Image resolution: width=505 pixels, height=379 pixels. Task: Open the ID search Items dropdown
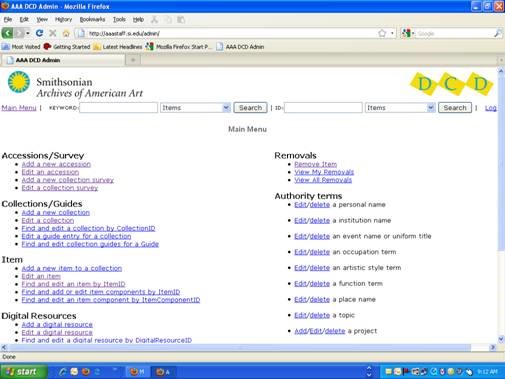click(400, 108)
